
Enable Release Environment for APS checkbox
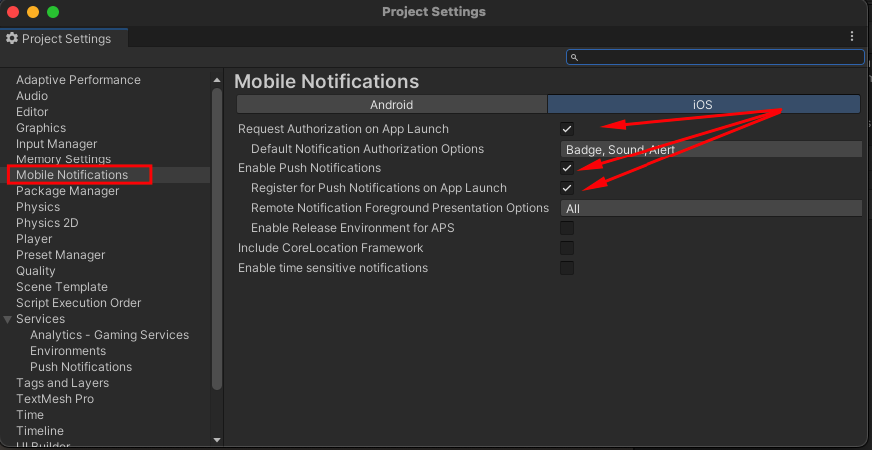pyautogui.click(x=567, y=228)
